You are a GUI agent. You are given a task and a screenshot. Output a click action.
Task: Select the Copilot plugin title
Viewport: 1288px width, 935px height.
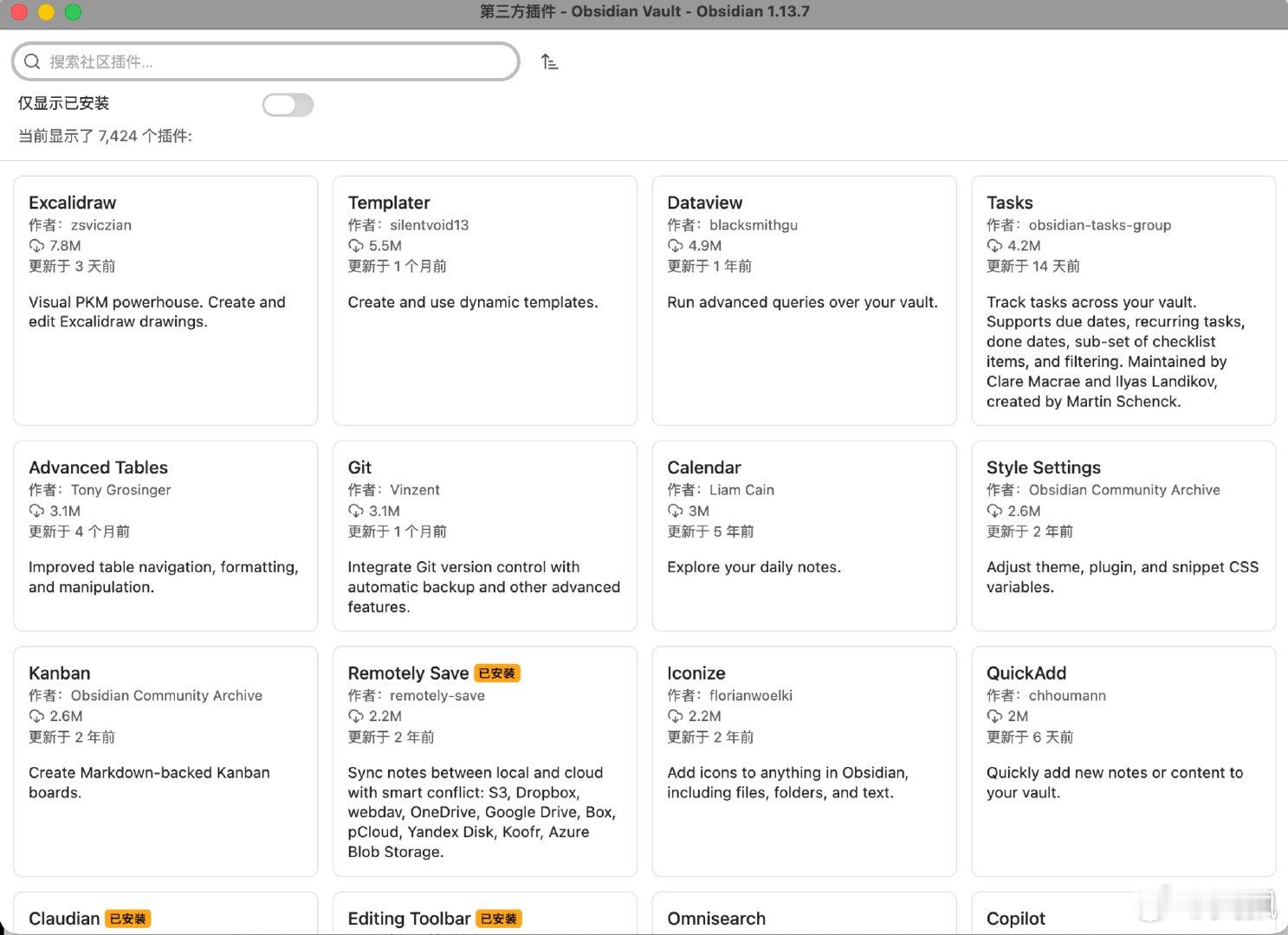click(x=1015, y=919)
